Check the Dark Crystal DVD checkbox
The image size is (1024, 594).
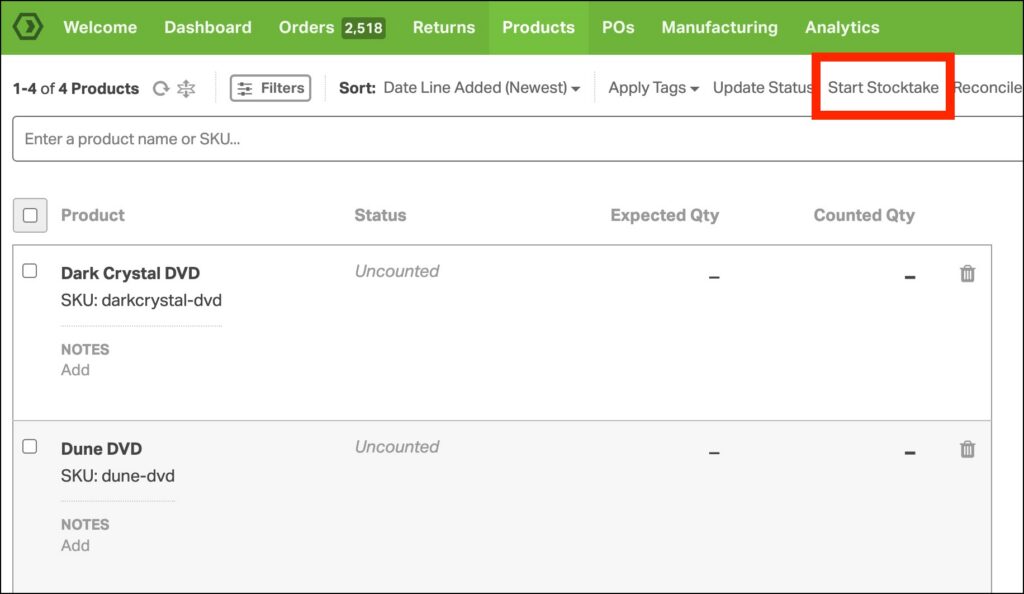point(30,271)
